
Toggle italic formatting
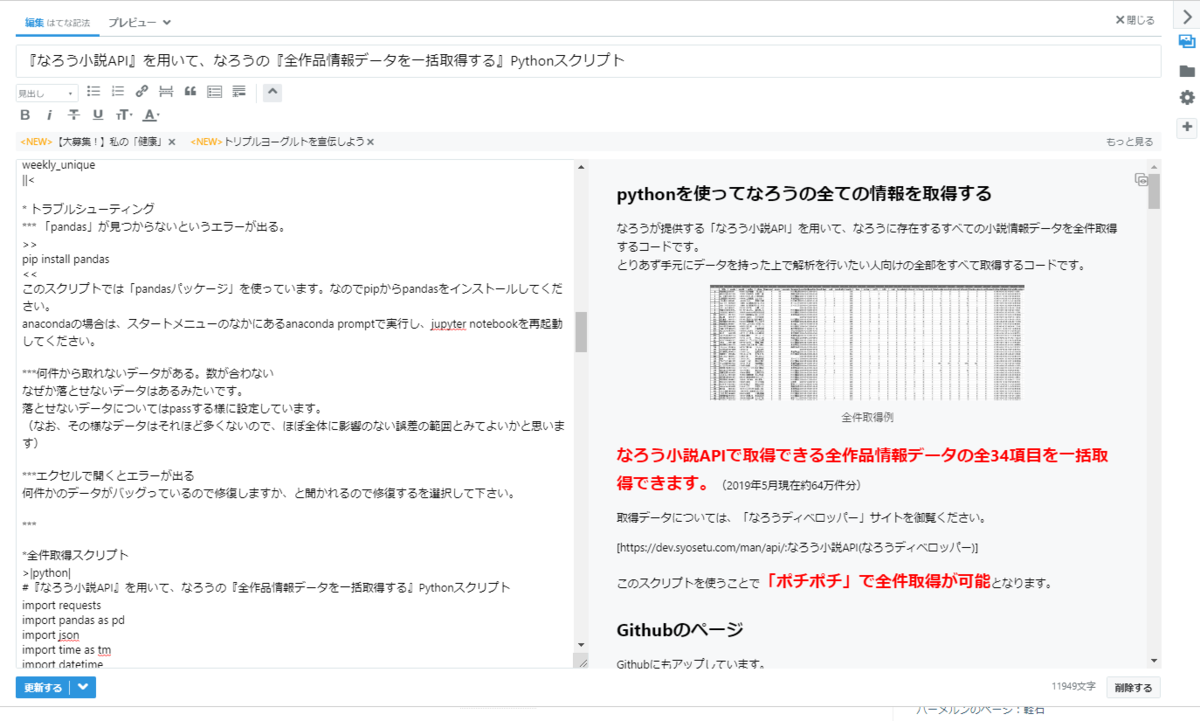click(49, 114)
